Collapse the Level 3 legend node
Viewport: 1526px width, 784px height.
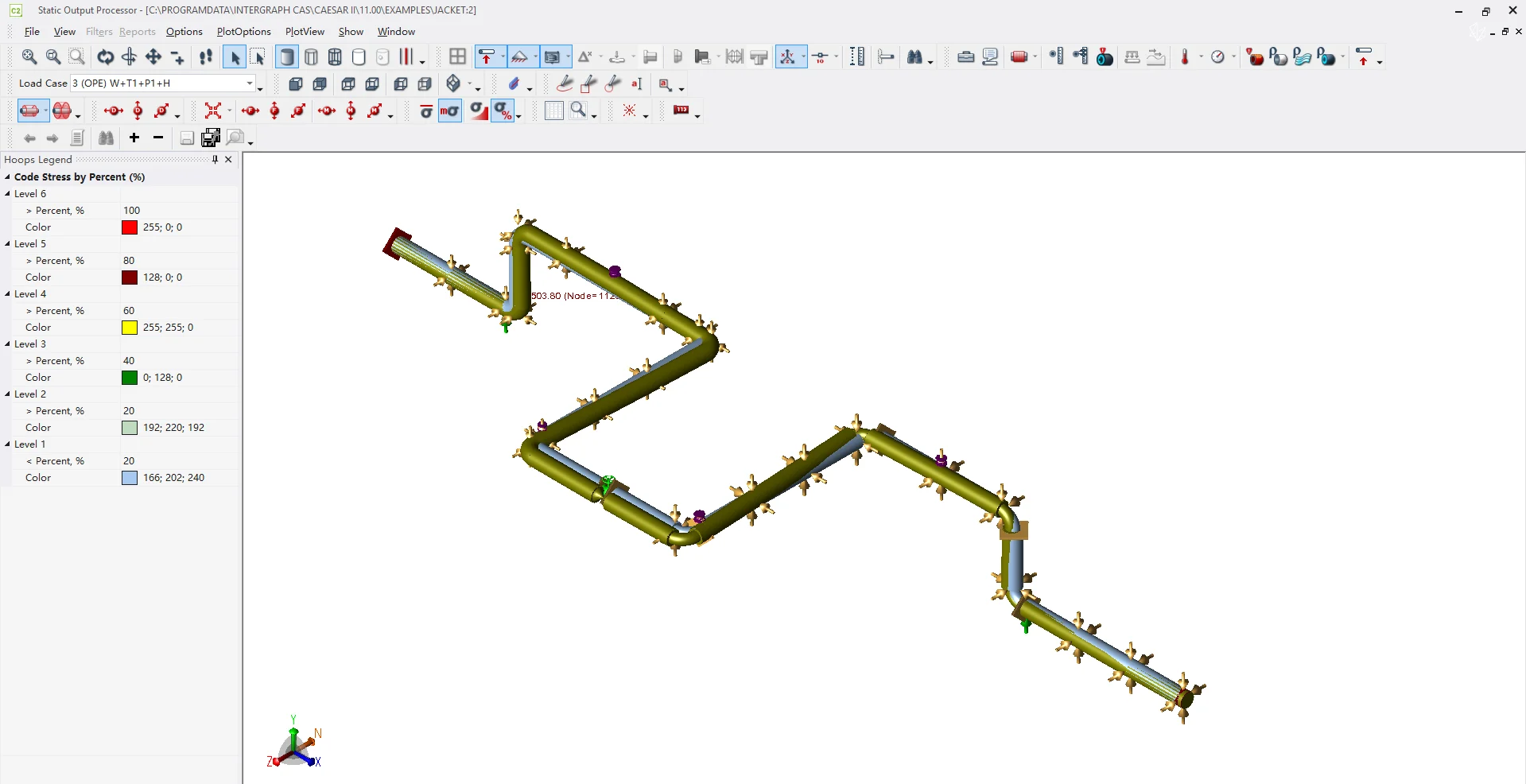tap(8, 344)
